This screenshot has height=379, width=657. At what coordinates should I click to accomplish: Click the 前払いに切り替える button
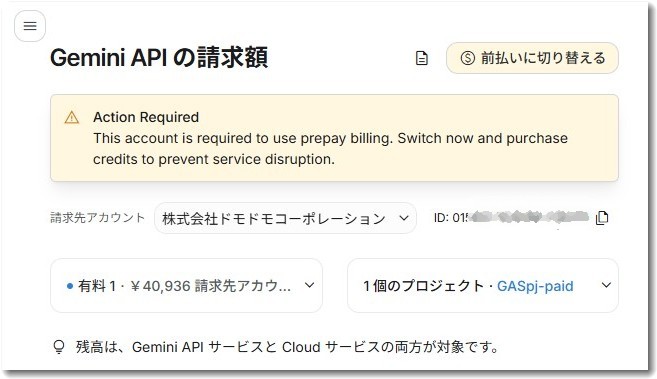[532, 58]
